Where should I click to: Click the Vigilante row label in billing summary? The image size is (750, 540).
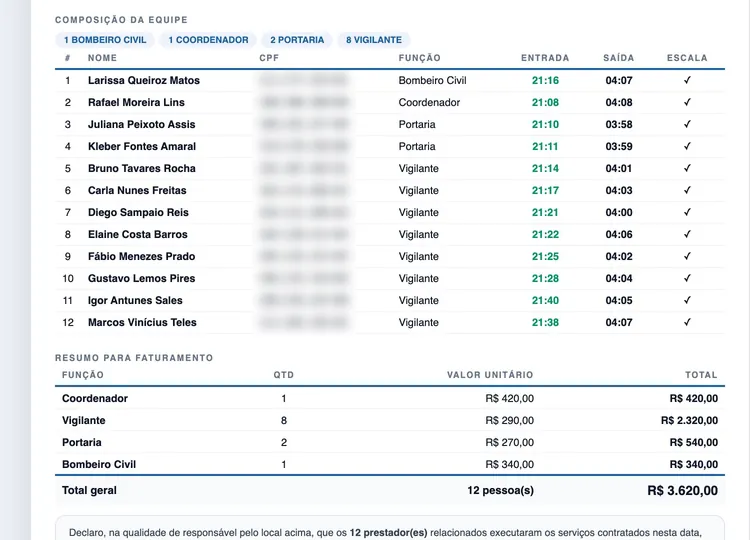[84, 420]
